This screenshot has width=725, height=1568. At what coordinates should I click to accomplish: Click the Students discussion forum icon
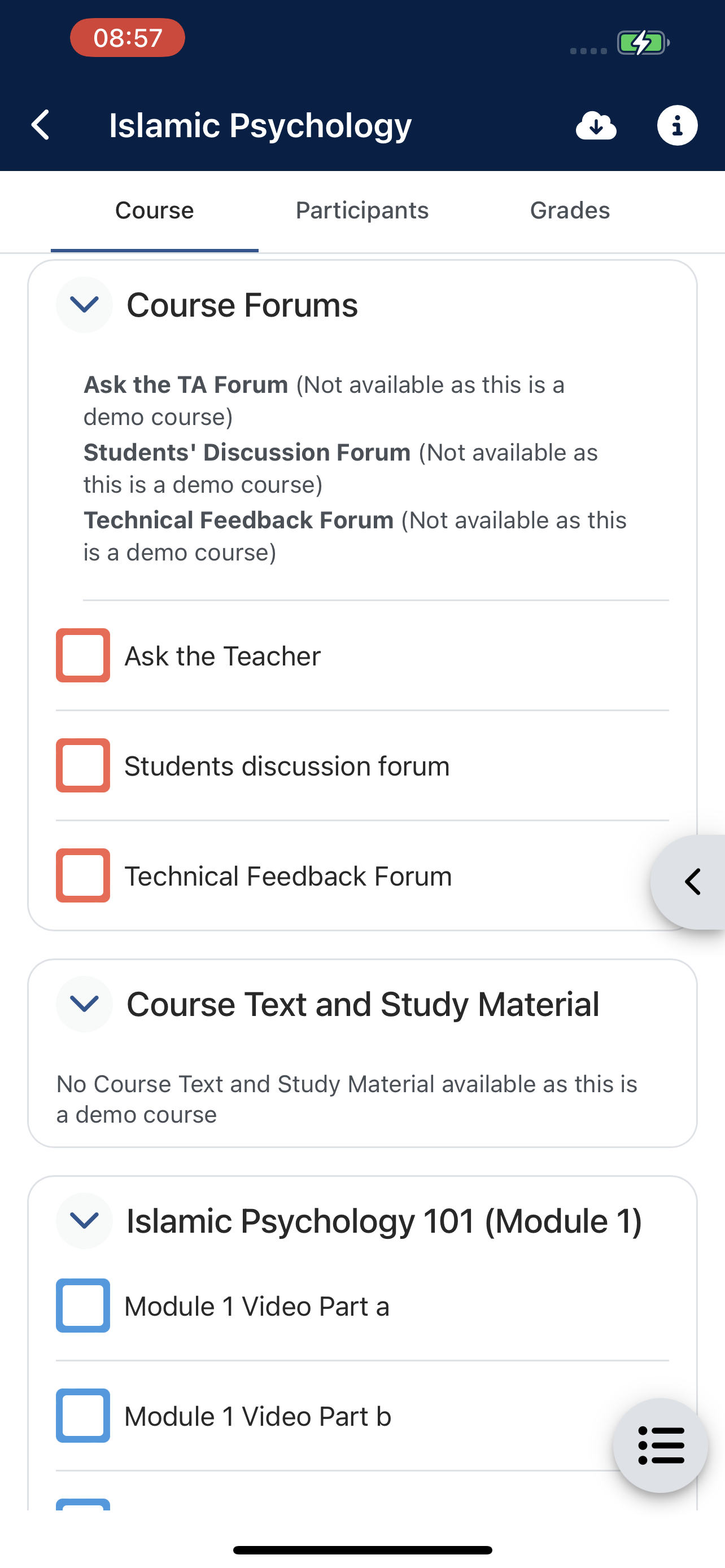pos(84,766)
